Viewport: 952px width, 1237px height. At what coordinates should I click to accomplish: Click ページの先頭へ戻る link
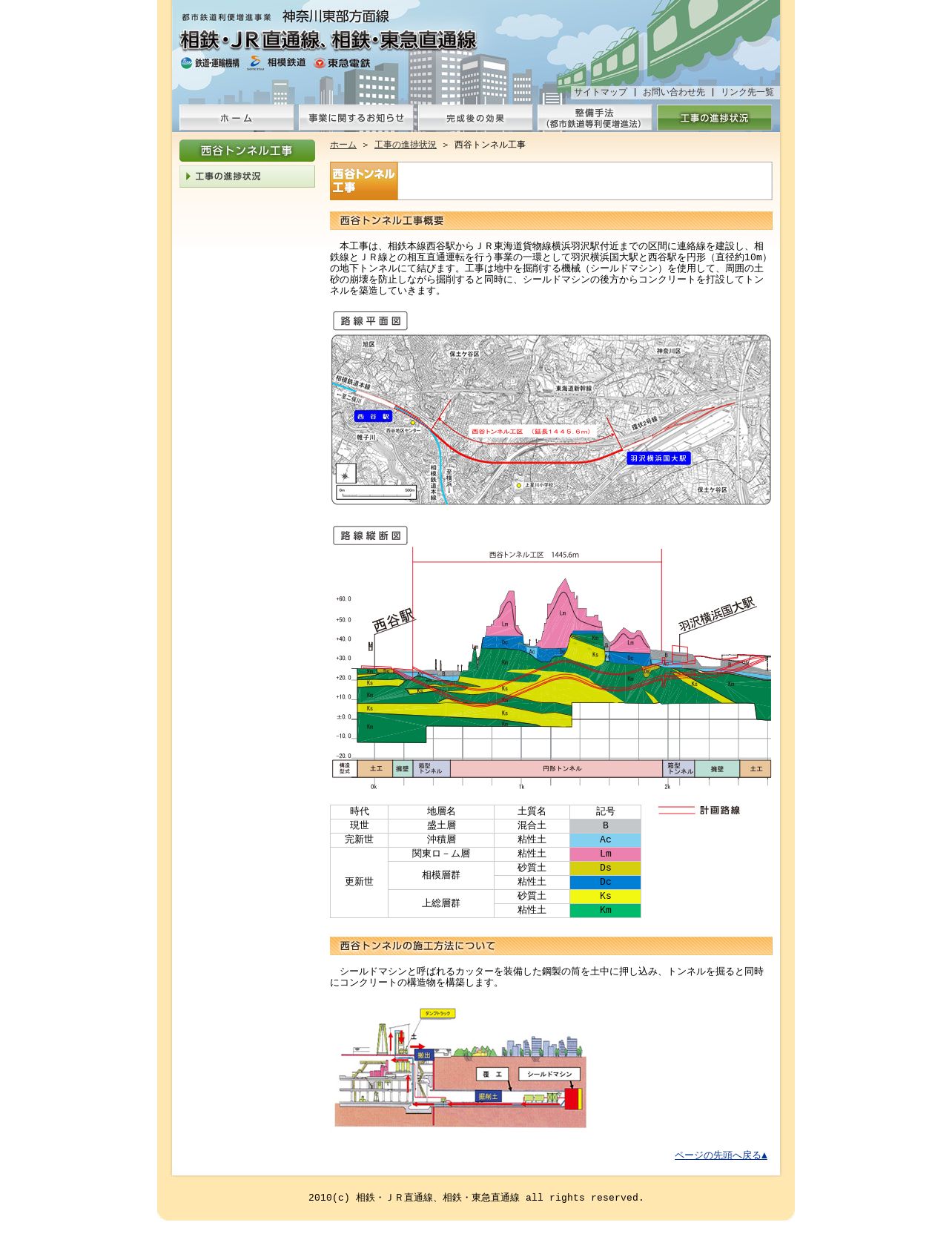(x=721, y=1155)
